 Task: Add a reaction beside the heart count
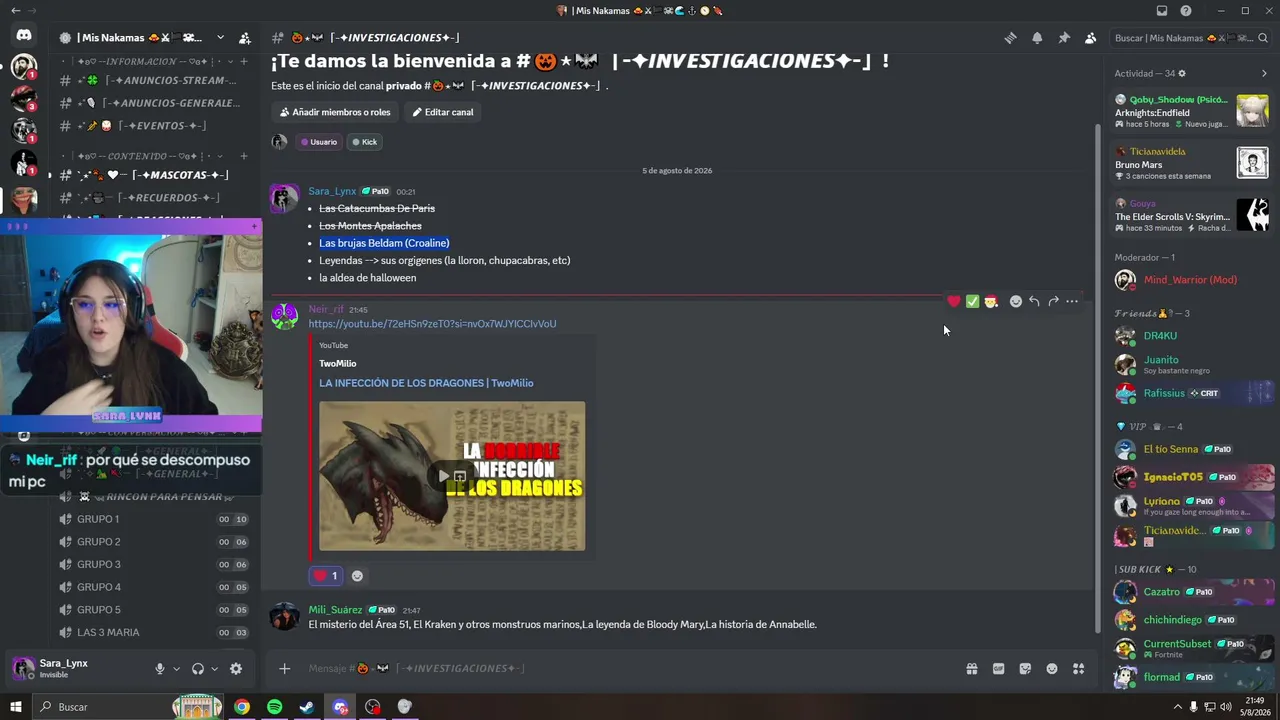(357, 575)
